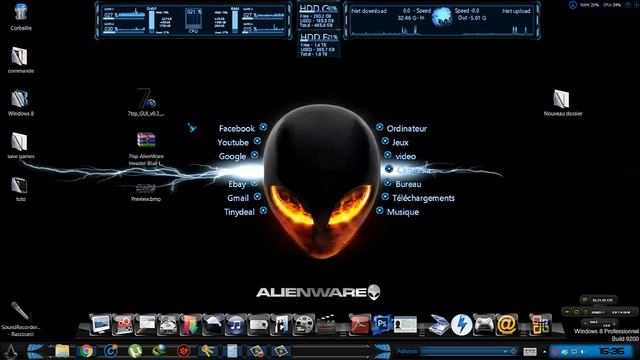
Task: Open the Nouveau dossier folder icon
Action: pos(561,99)
